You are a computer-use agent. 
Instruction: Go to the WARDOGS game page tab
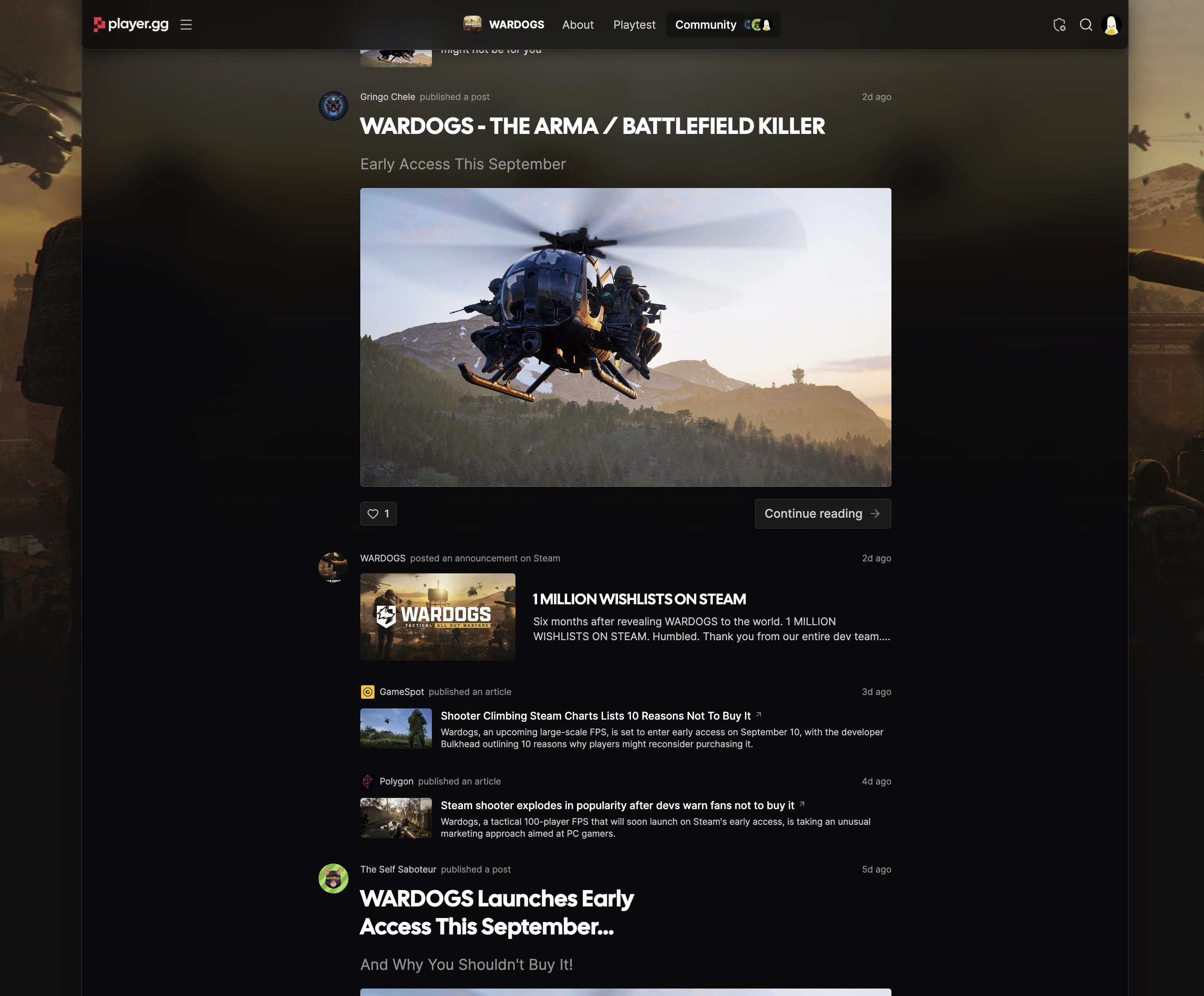click(x=504, y=25)
